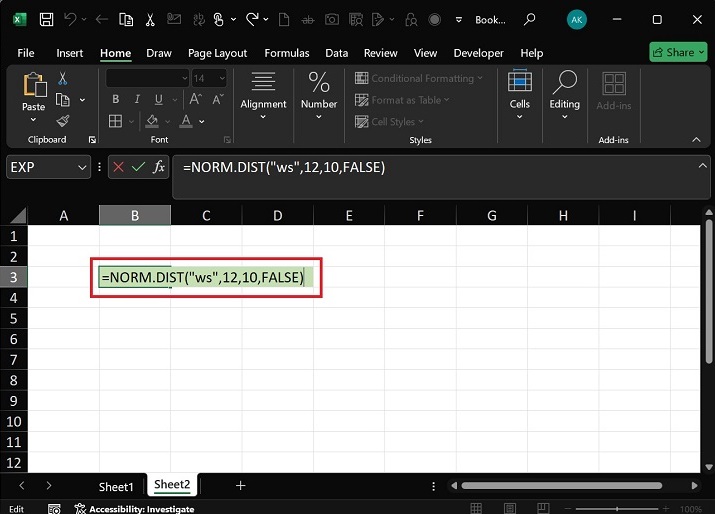Image resolution: width=715 pixels, height=514 pixels.
Task: Toggle Underline formatting
Action: (x=158, y=99)
